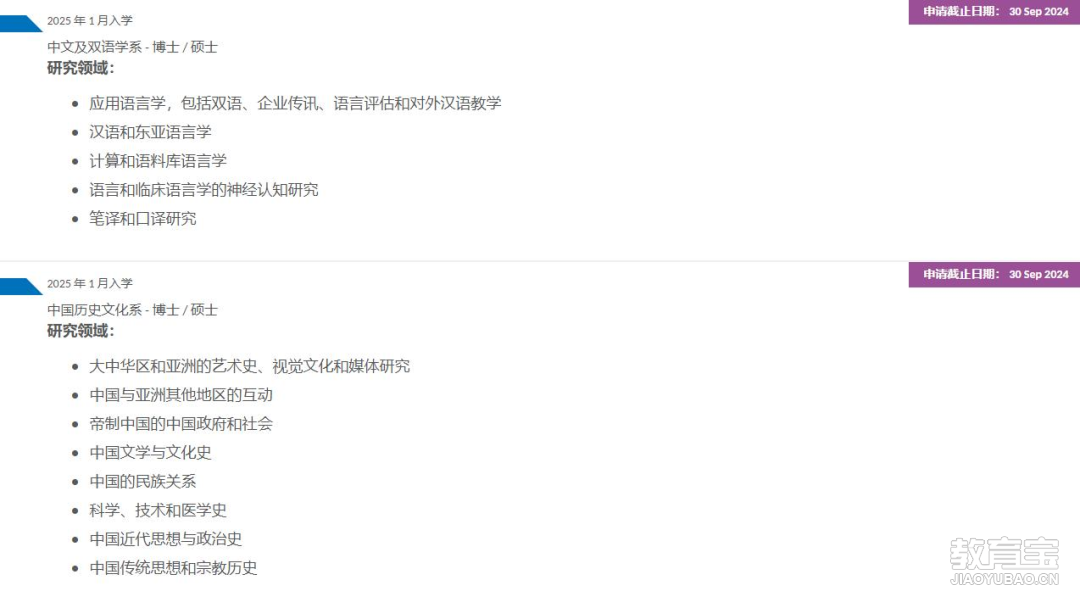Click 大中华区和亚洲的艺术史 research item

coord(249,366)
